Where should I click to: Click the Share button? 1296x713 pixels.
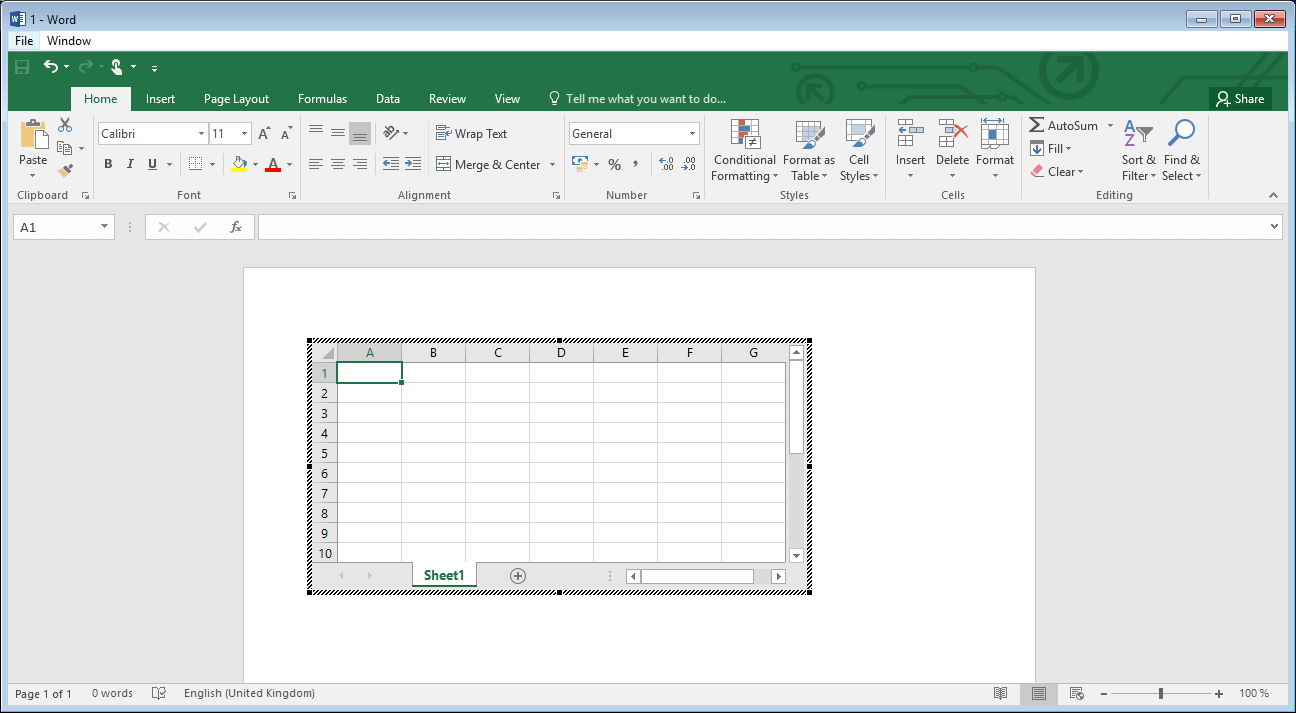click(1241, 98)
